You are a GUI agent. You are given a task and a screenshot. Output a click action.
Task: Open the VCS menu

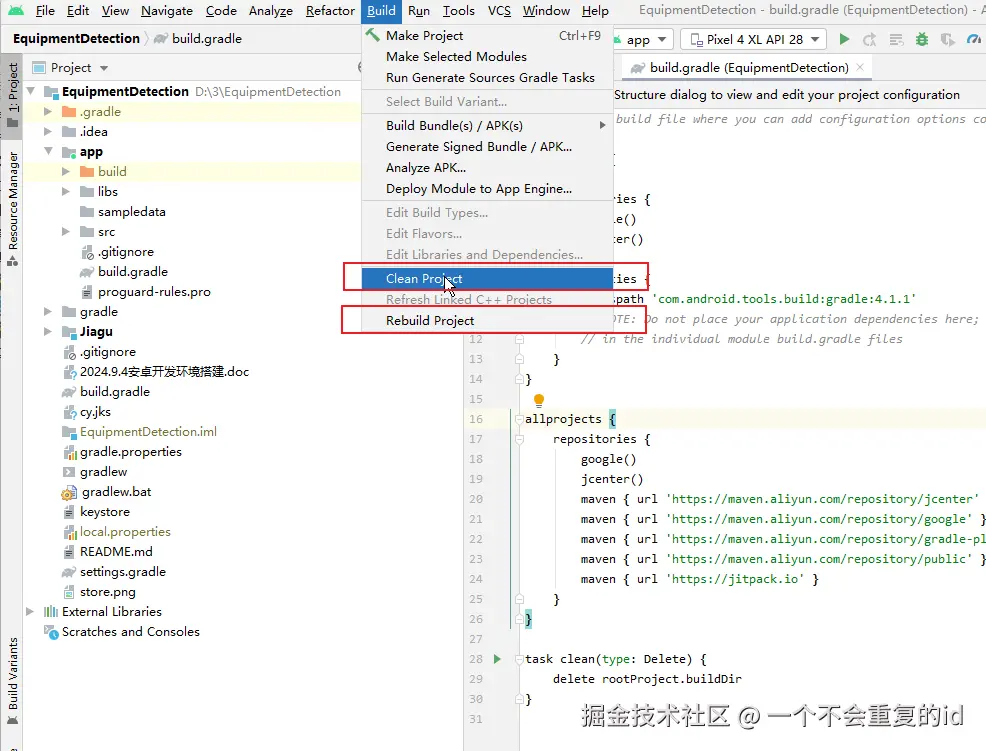[x=499, y=11]
